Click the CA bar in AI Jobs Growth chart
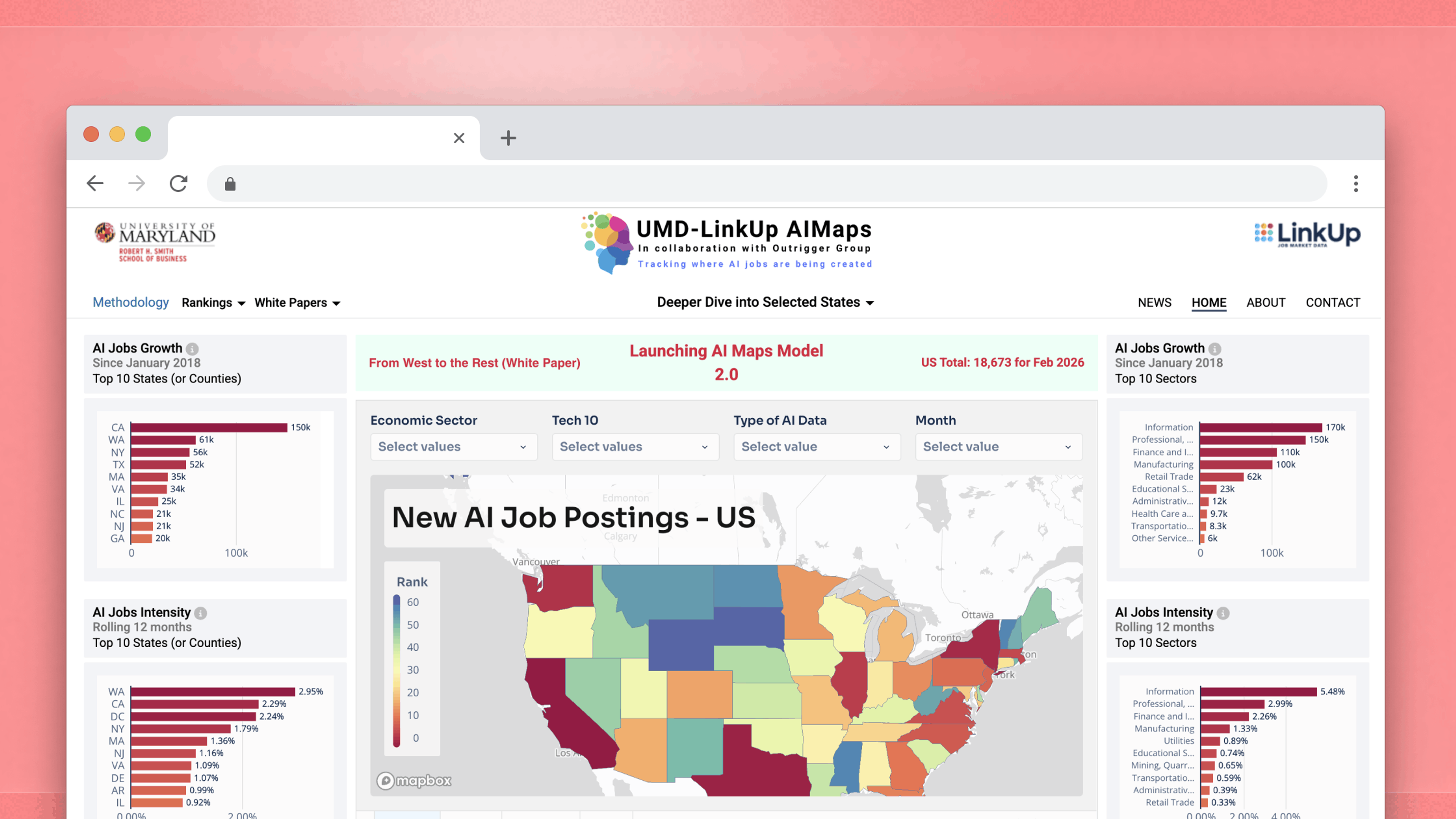The width and height of the screenshot is (1456, 819). [209, 427]
